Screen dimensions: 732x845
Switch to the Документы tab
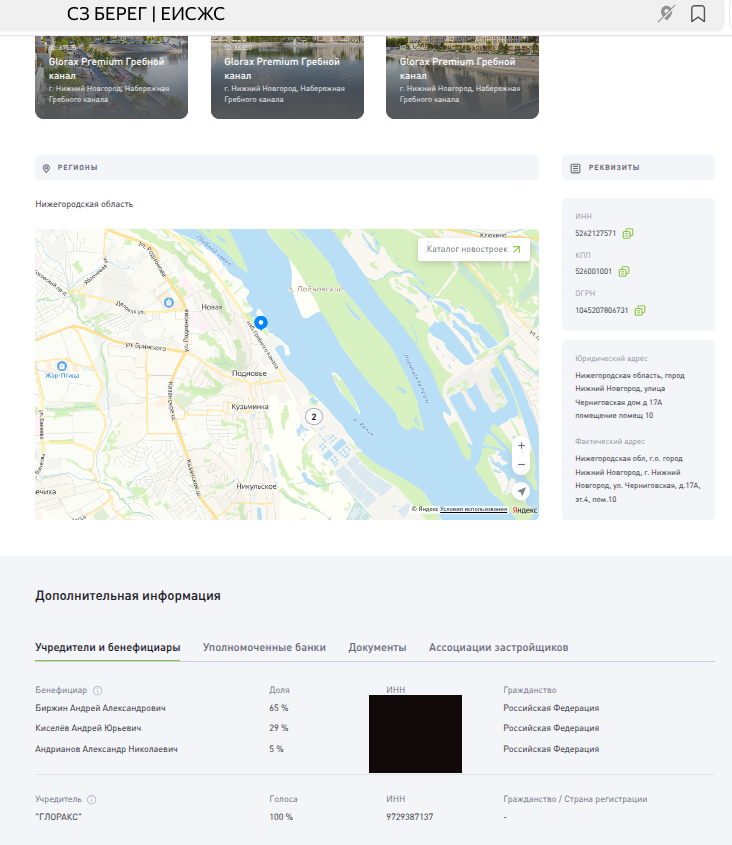(x=377, y=647)
